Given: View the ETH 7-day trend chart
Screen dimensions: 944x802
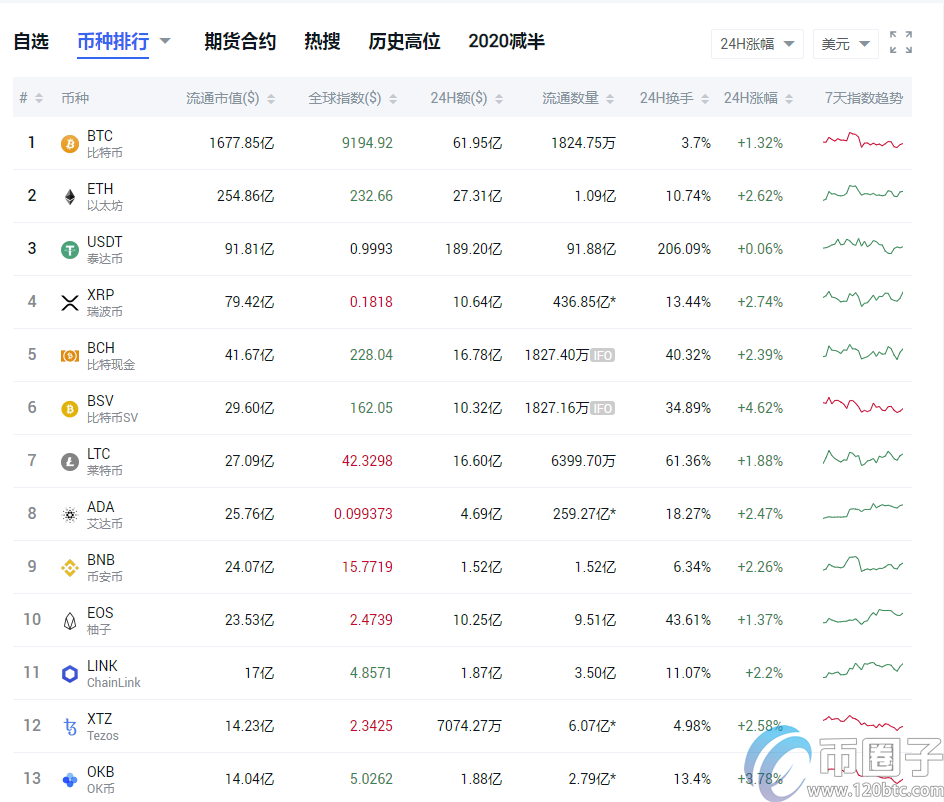Looking at the screenshot, I should [x=863, y=193].
